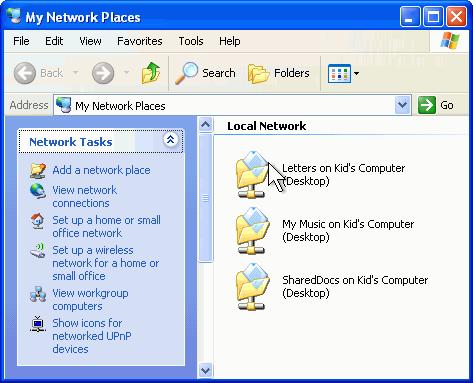Click Add a network place link

(101, 170)
